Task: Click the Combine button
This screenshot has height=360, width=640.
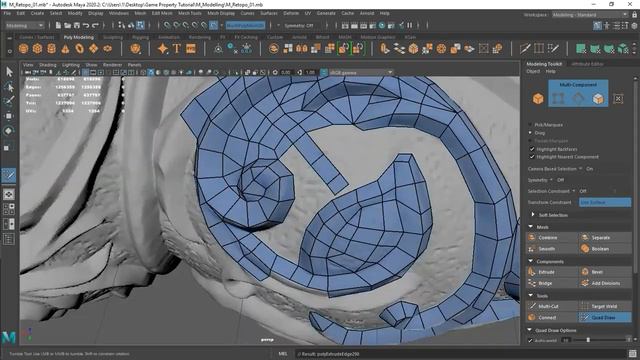Action: coord(552,238)
